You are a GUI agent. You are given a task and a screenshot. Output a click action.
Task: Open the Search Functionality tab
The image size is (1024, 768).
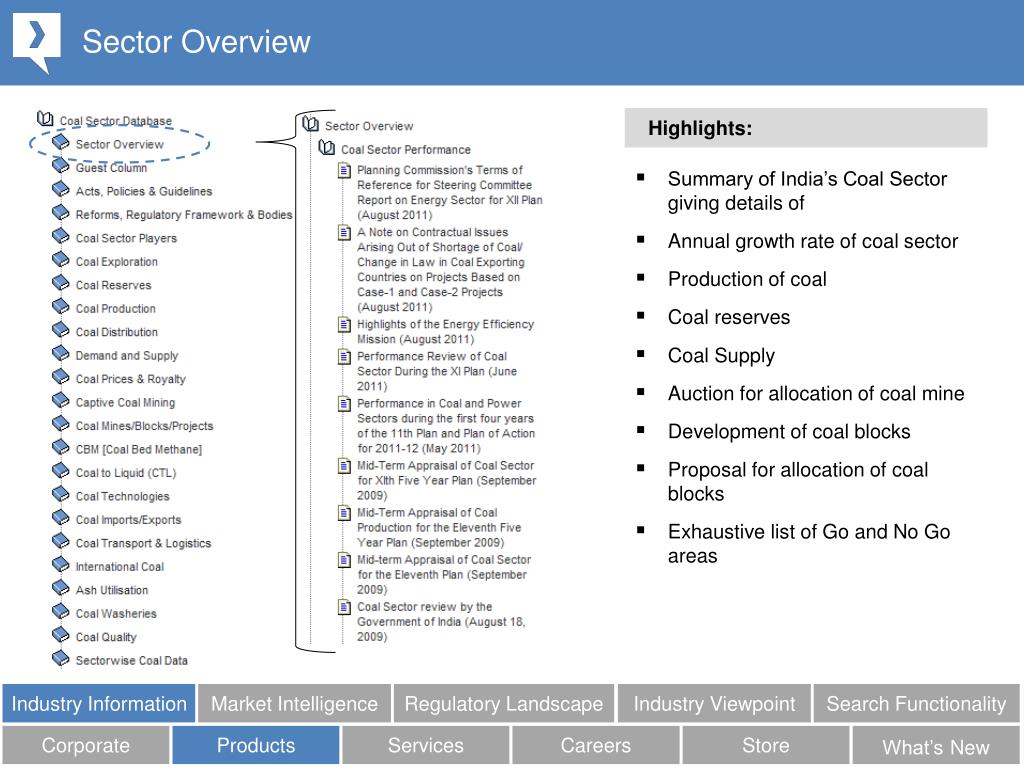(x=916, y=703)
